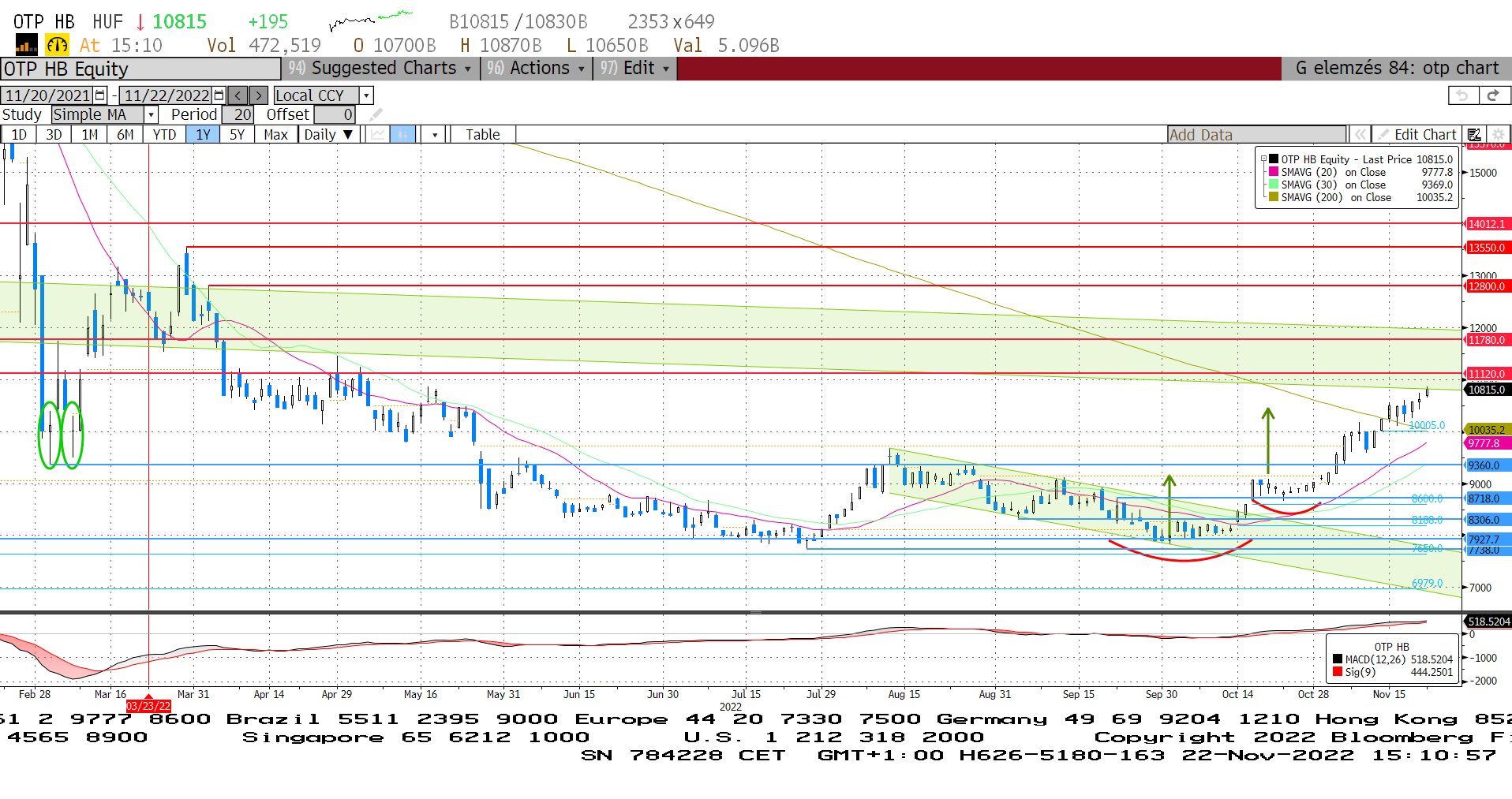Viewport: 1512px width, 799px height.
Task: Click the 13550.0 price level label
Action: (x=1488, y=248)
